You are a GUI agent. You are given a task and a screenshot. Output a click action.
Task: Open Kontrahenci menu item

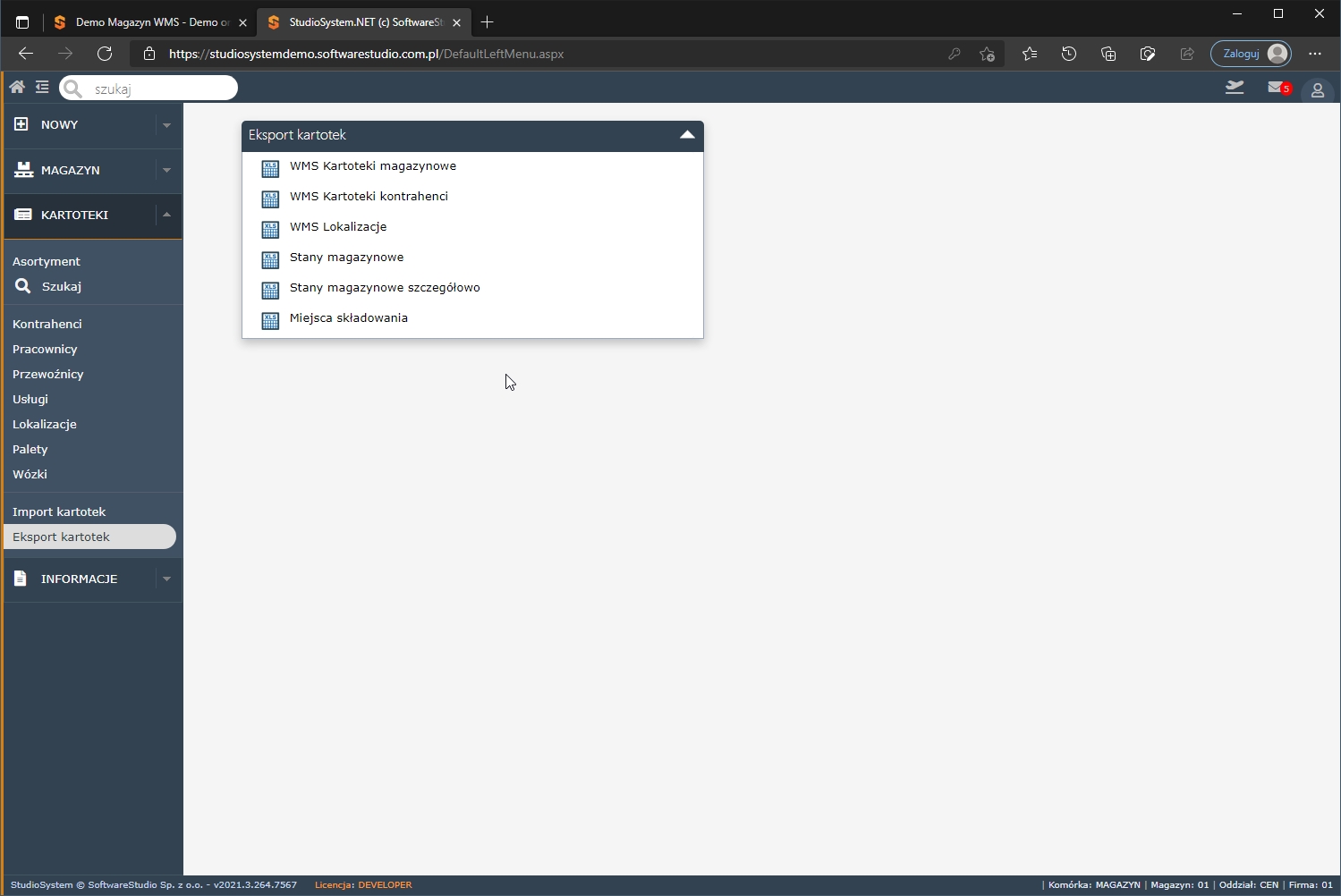47,324
